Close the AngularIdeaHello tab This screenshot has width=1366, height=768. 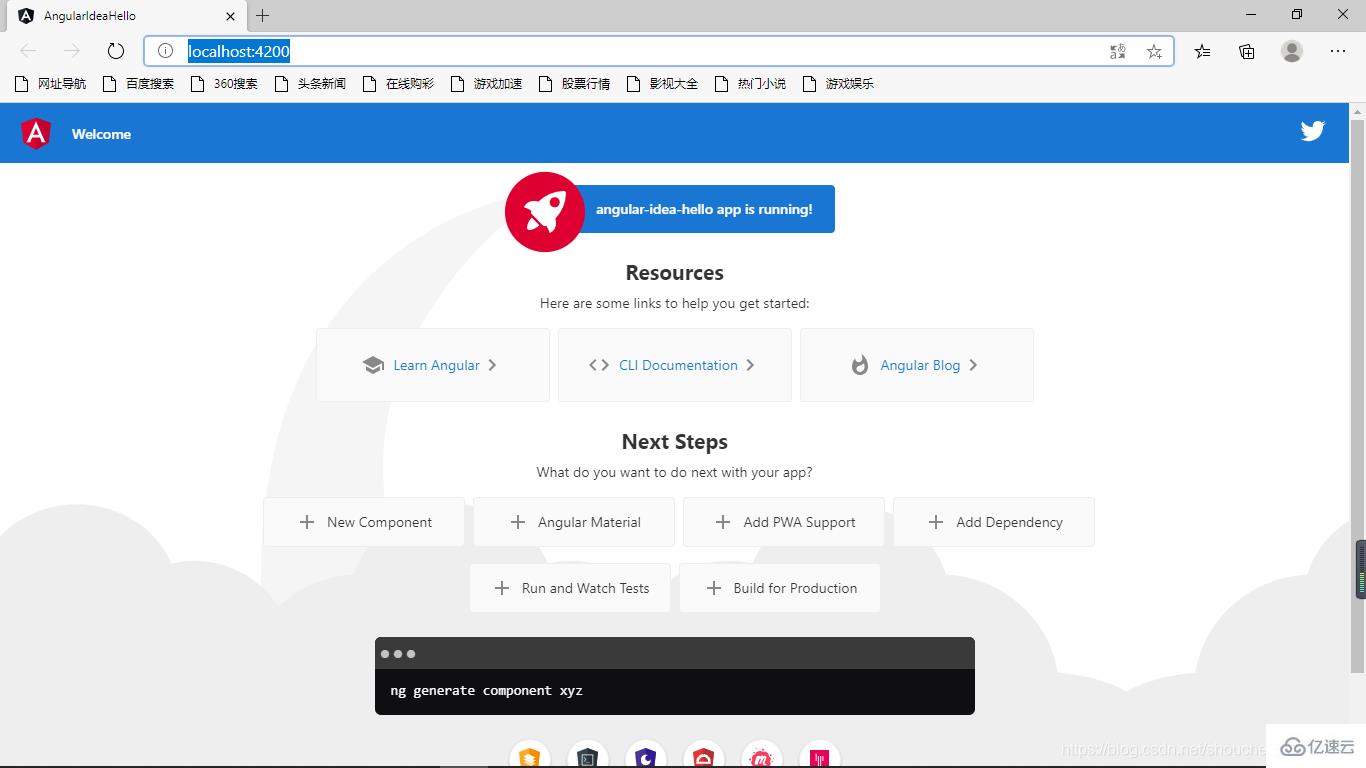coord(230,16)
